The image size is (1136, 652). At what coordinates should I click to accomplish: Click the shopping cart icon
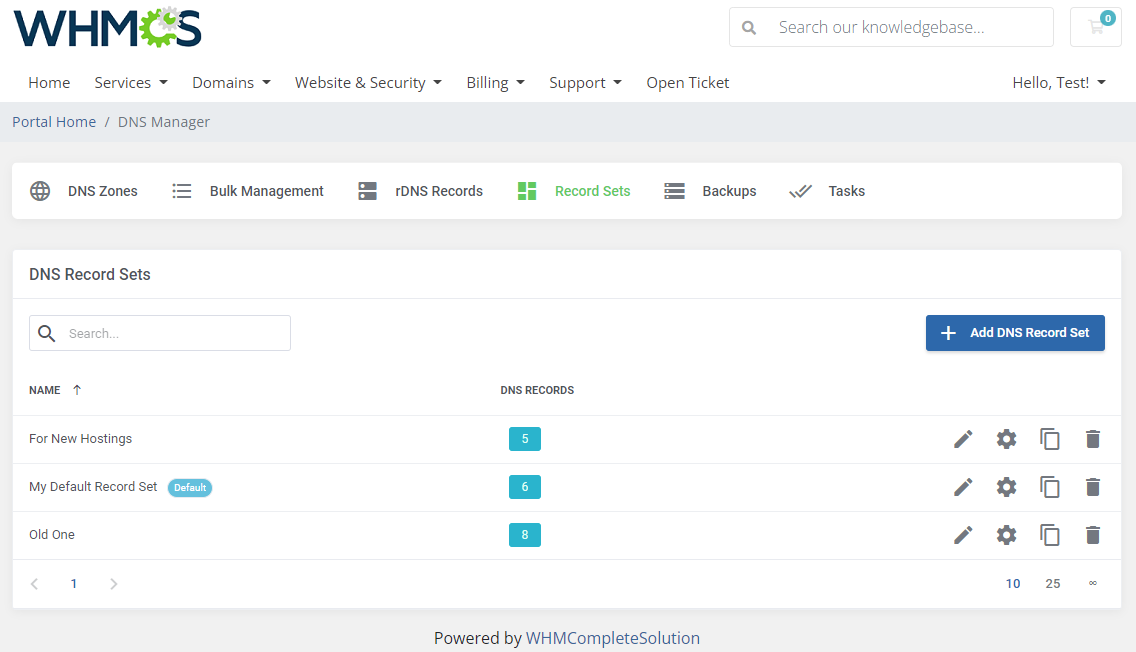click(1095, 27)
